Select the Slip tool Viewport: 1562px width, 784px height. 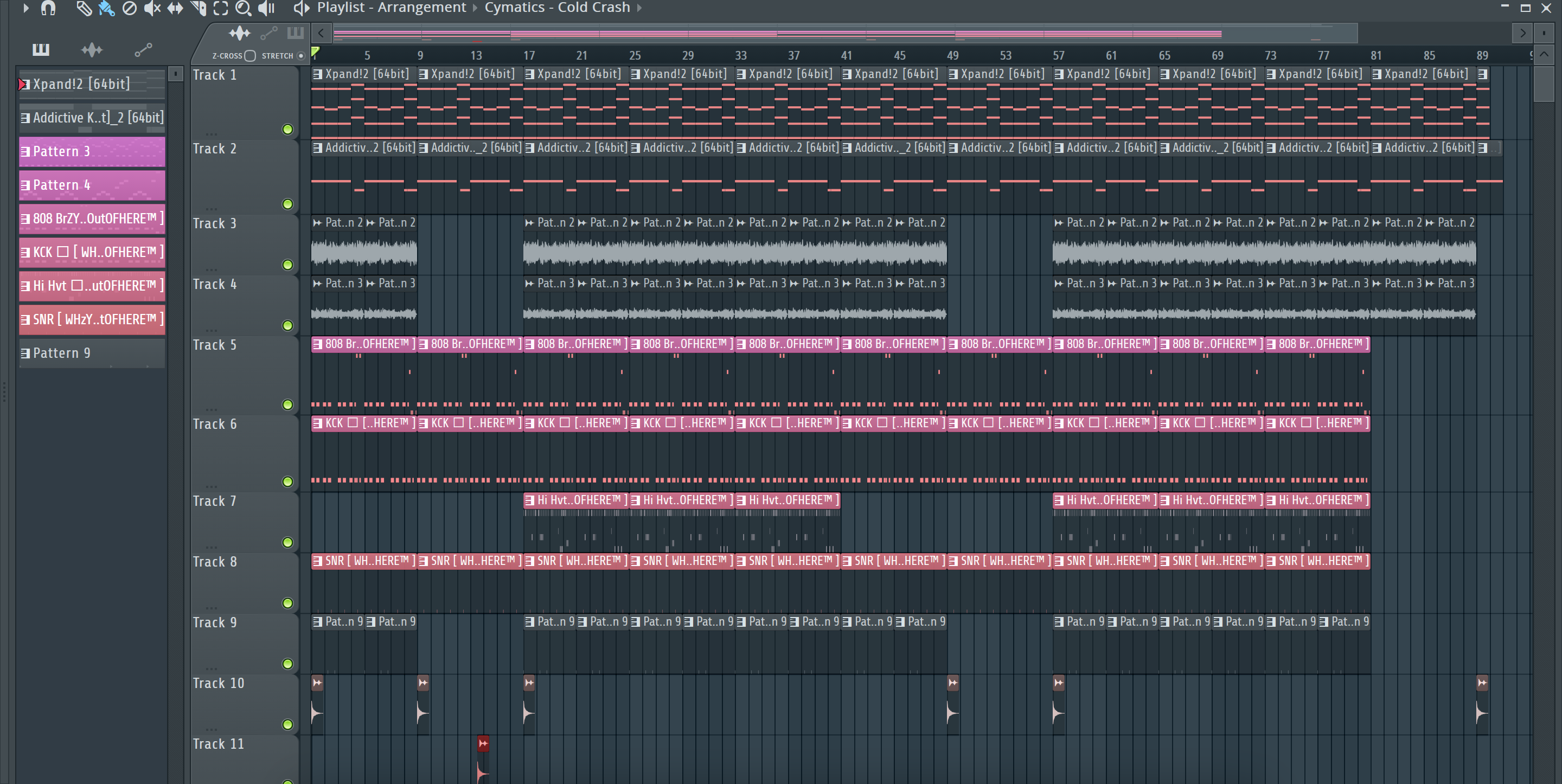click(175, 9)
